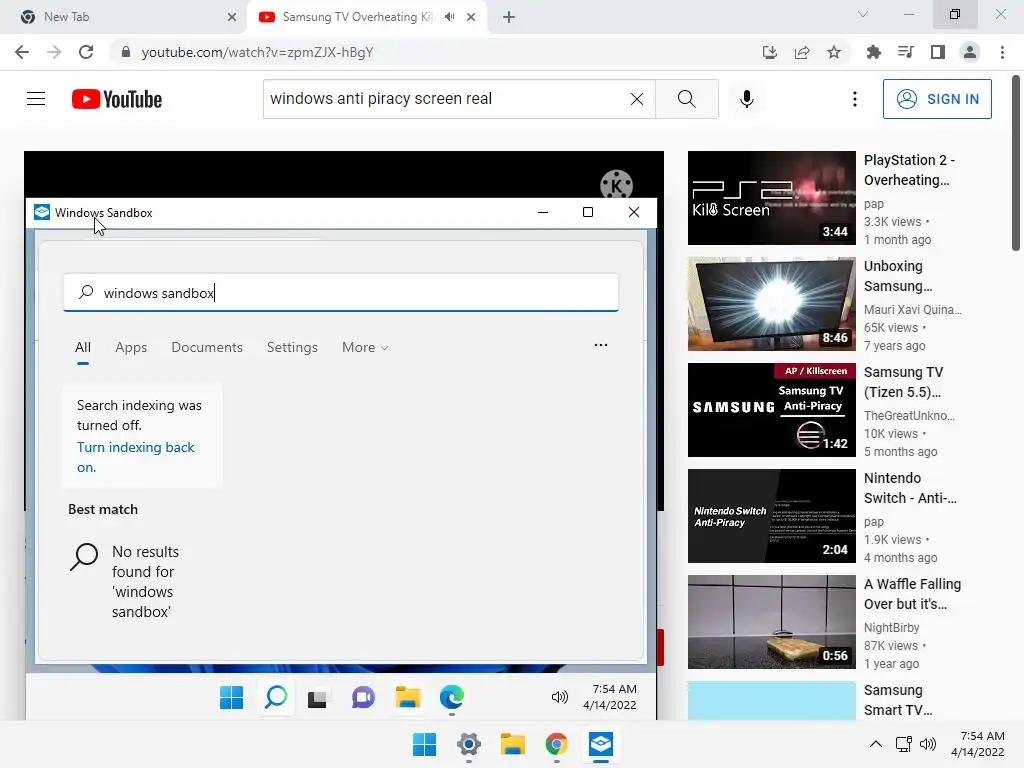Select the Documents search filter tab
1024x768 pixels.
(x=207, y=347)
